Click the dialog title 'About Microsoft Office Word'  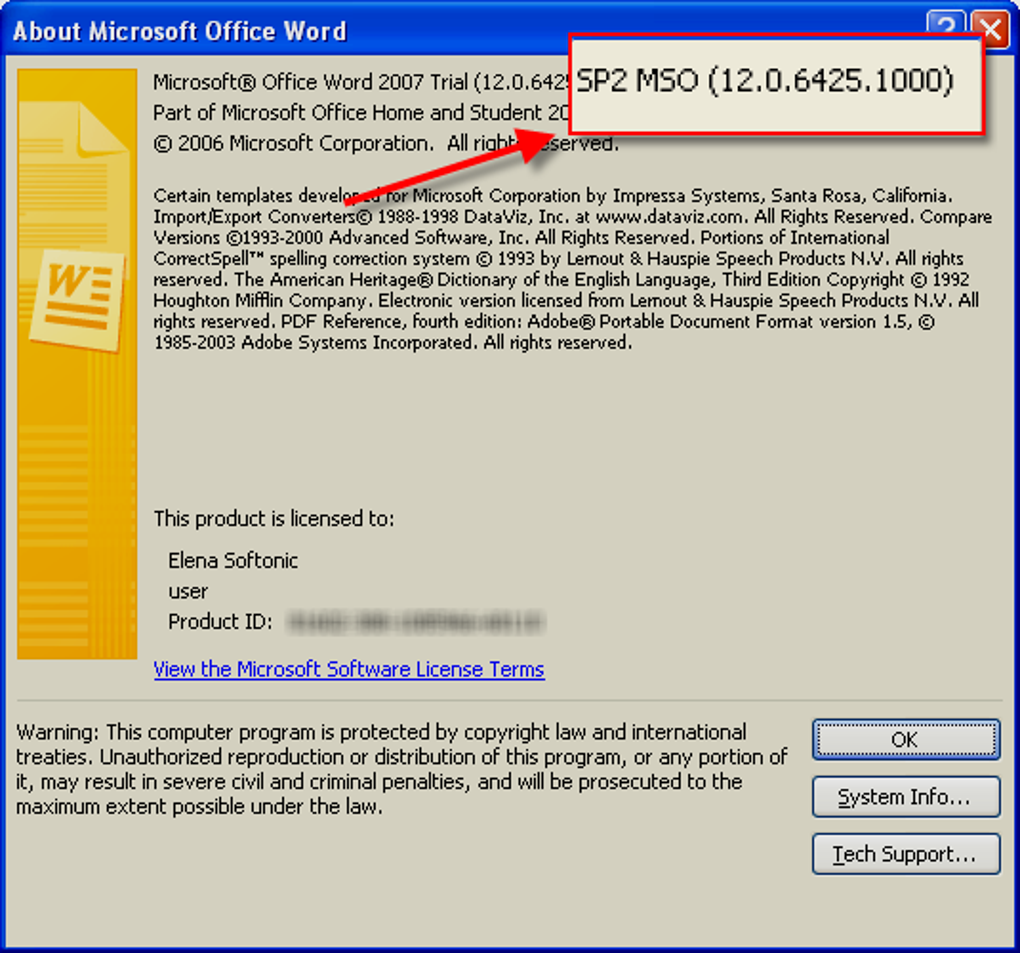click(x=180, y=31)
